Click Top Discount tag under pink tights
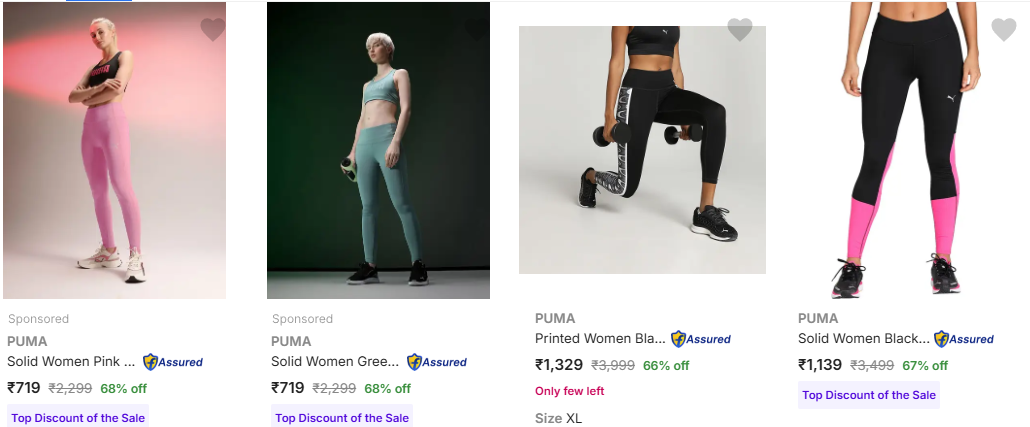 [x=78, y=416]
